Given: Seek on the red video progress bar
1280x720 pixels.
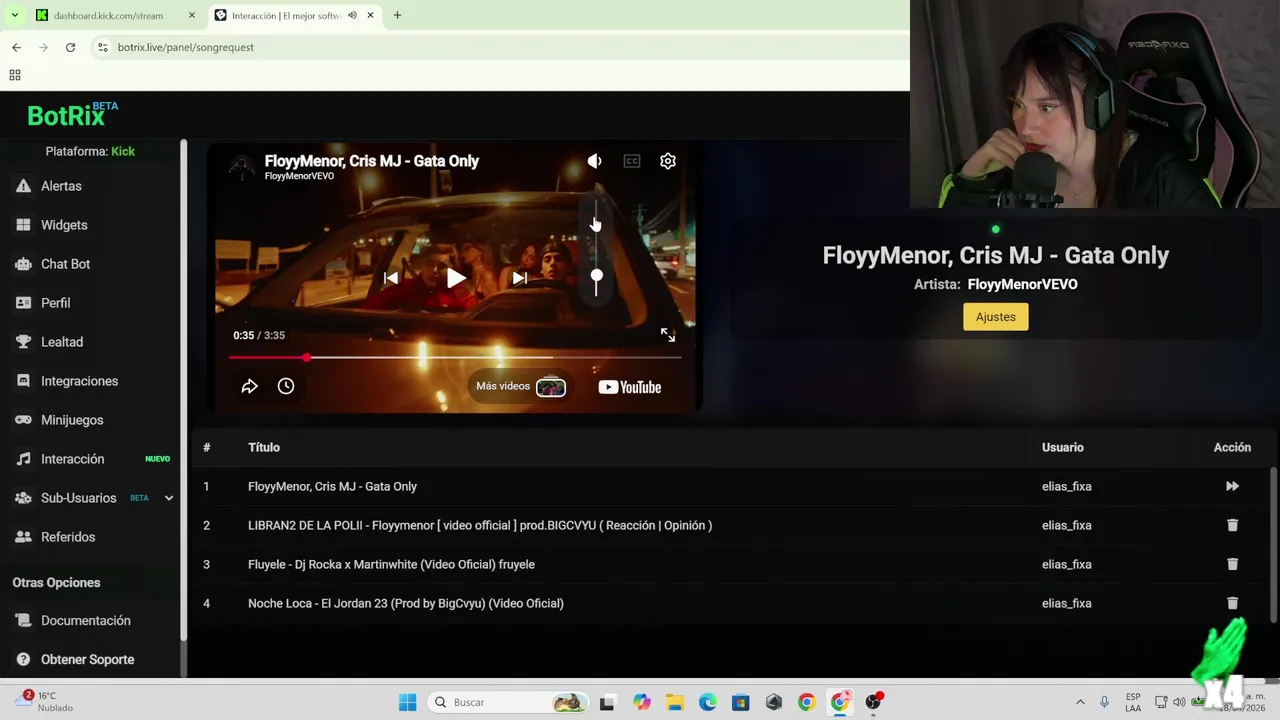Looking at the screenshot, I should pyautogui.click(x=455, y=357).
